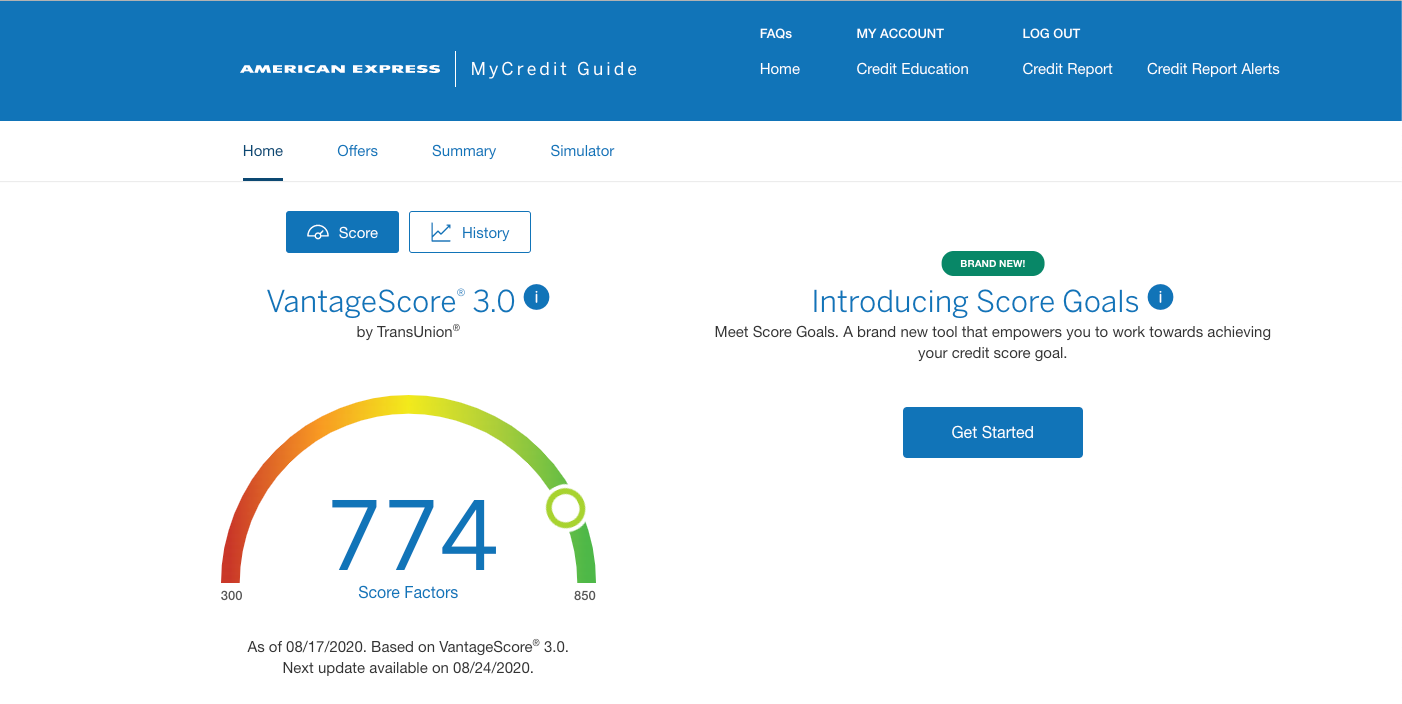Select the Simulator tab
The image size is (1402, 704).
(582, 151)
